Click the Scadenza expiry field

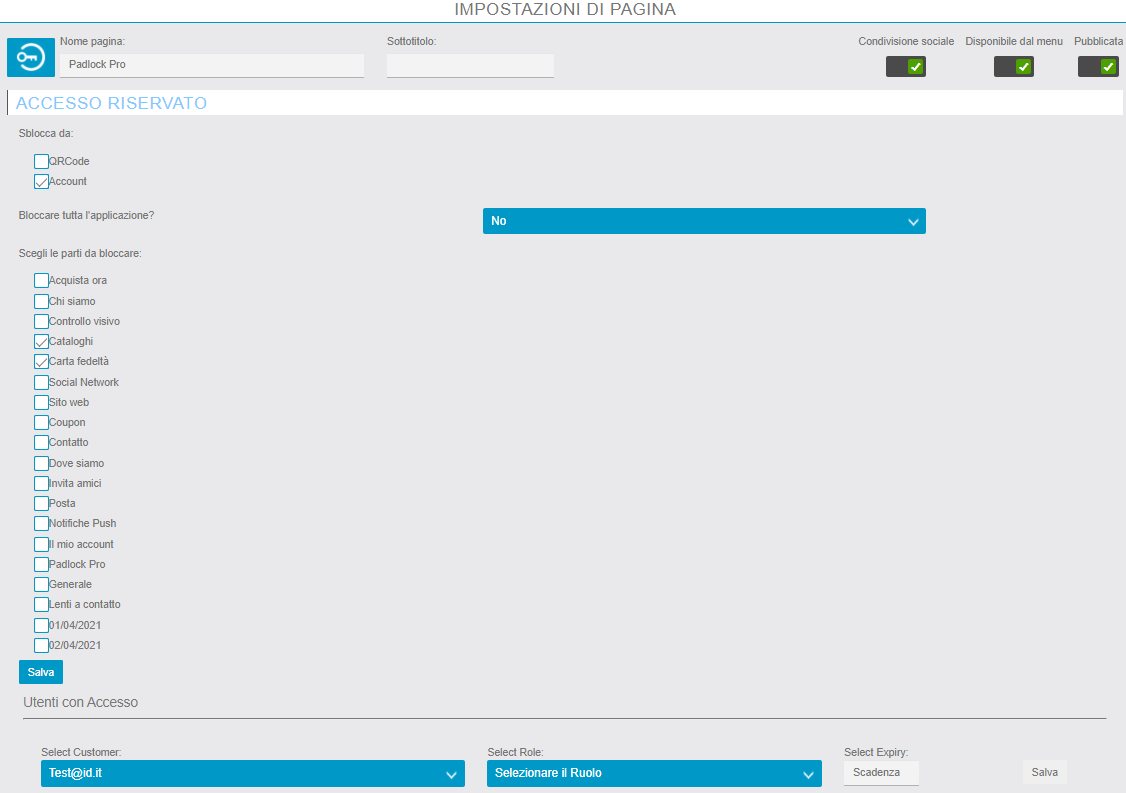880,772
